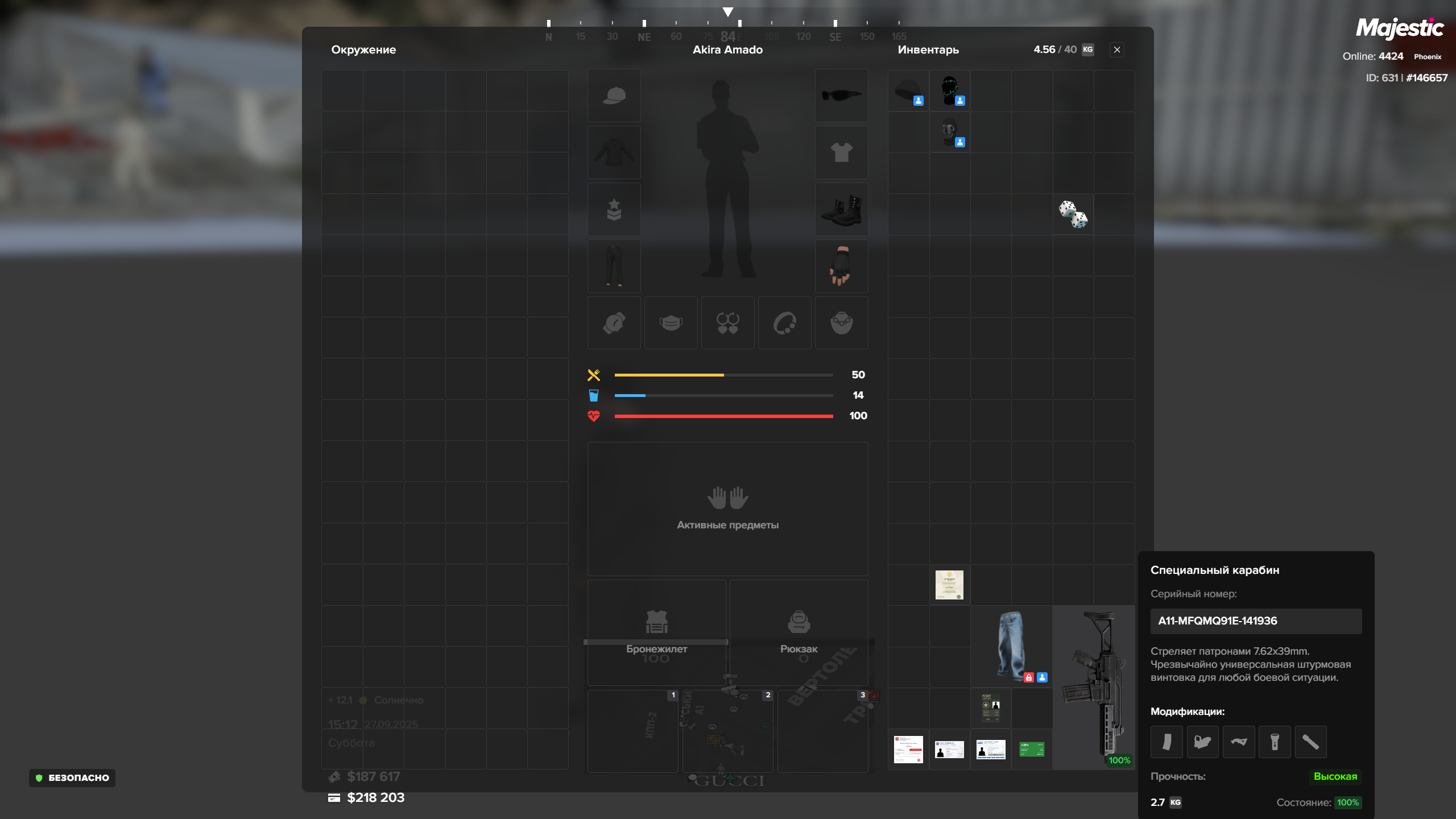
Task: Click the hat equipment slot
Action: [614, 96]
